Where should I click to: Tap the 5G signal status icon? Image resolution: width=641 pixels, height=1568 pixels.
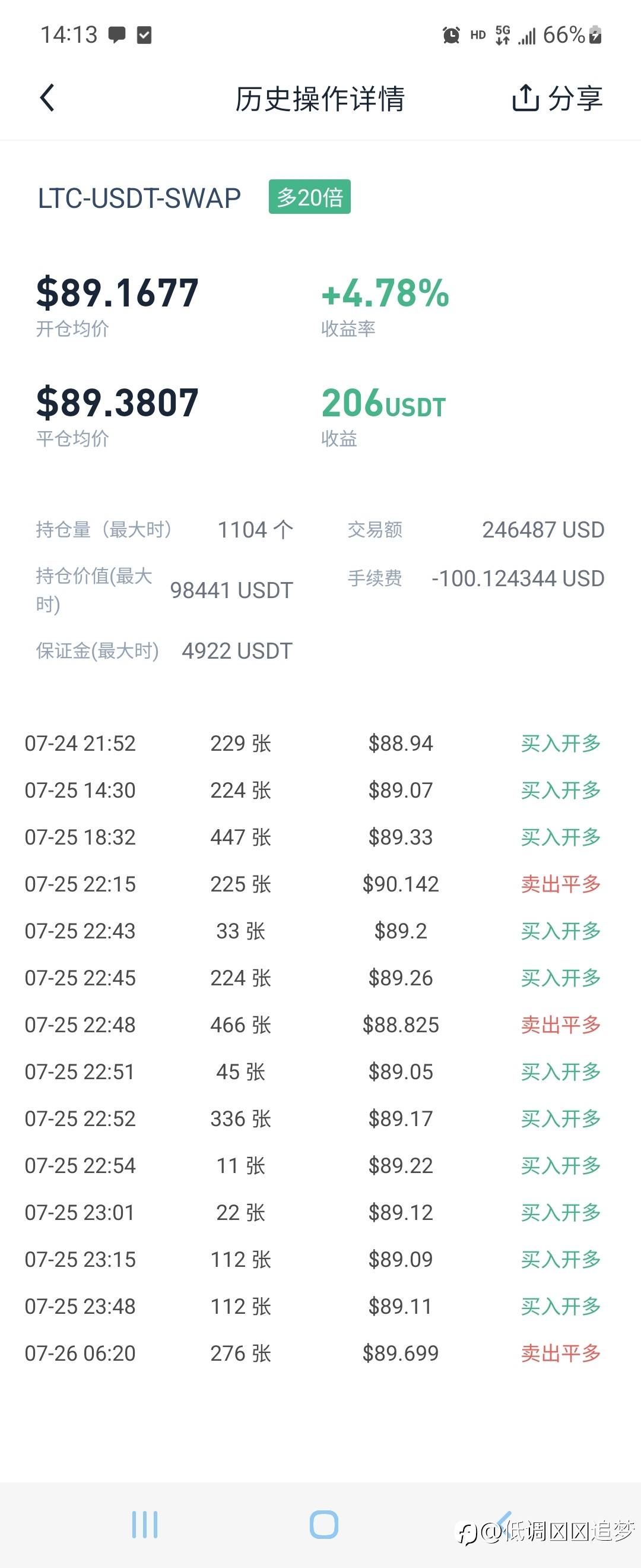click(503, 35)
